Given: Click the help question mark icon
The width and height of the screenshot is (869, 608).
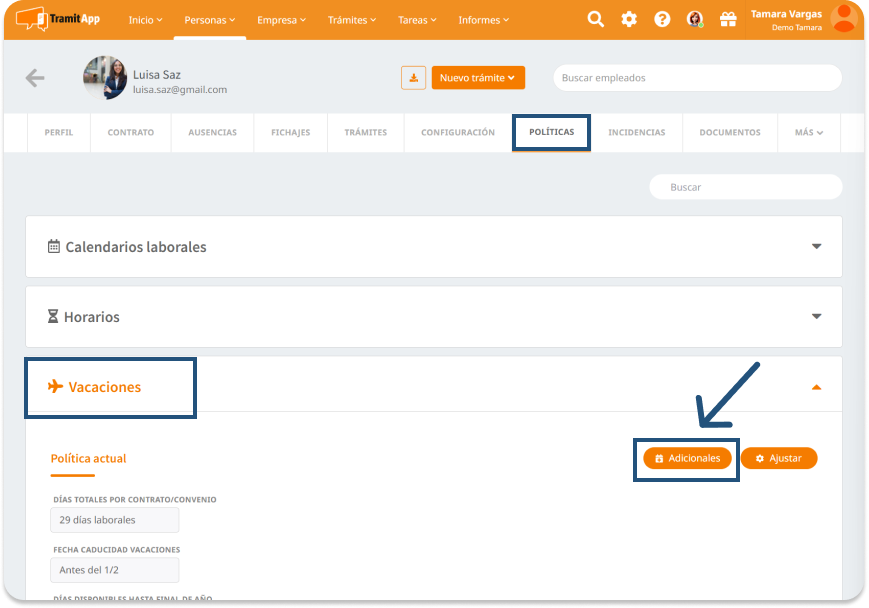Looking at the screenshot, I should (662, 19).
